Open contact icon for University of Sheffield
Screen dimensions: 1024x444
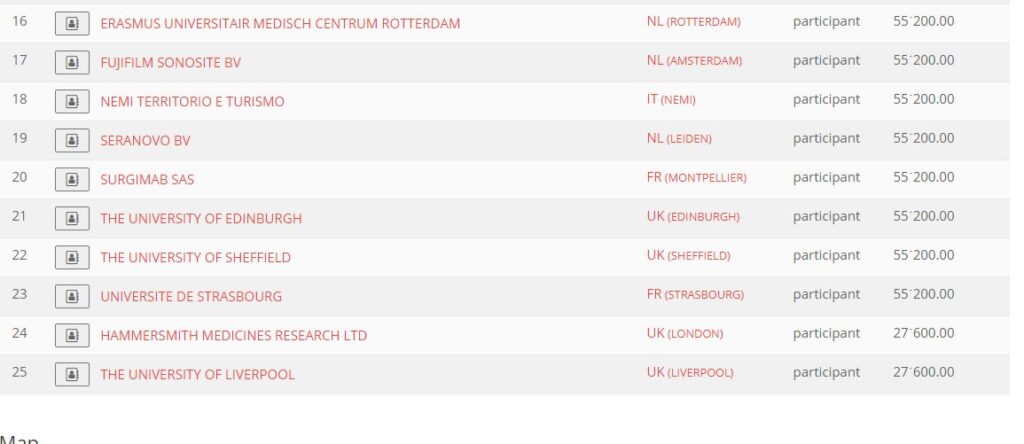[72, 257]
